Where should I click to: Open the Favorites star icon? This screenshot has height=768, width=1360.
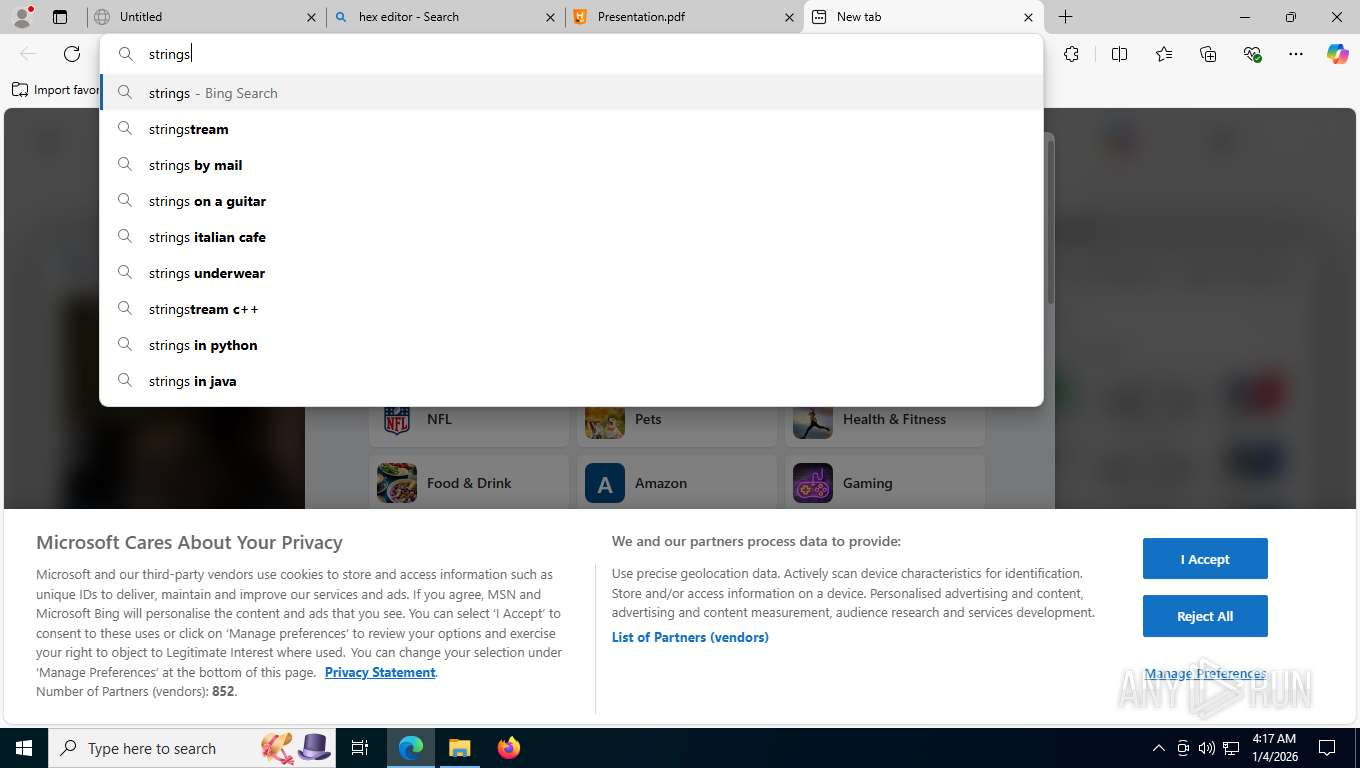pos(1164,54)
